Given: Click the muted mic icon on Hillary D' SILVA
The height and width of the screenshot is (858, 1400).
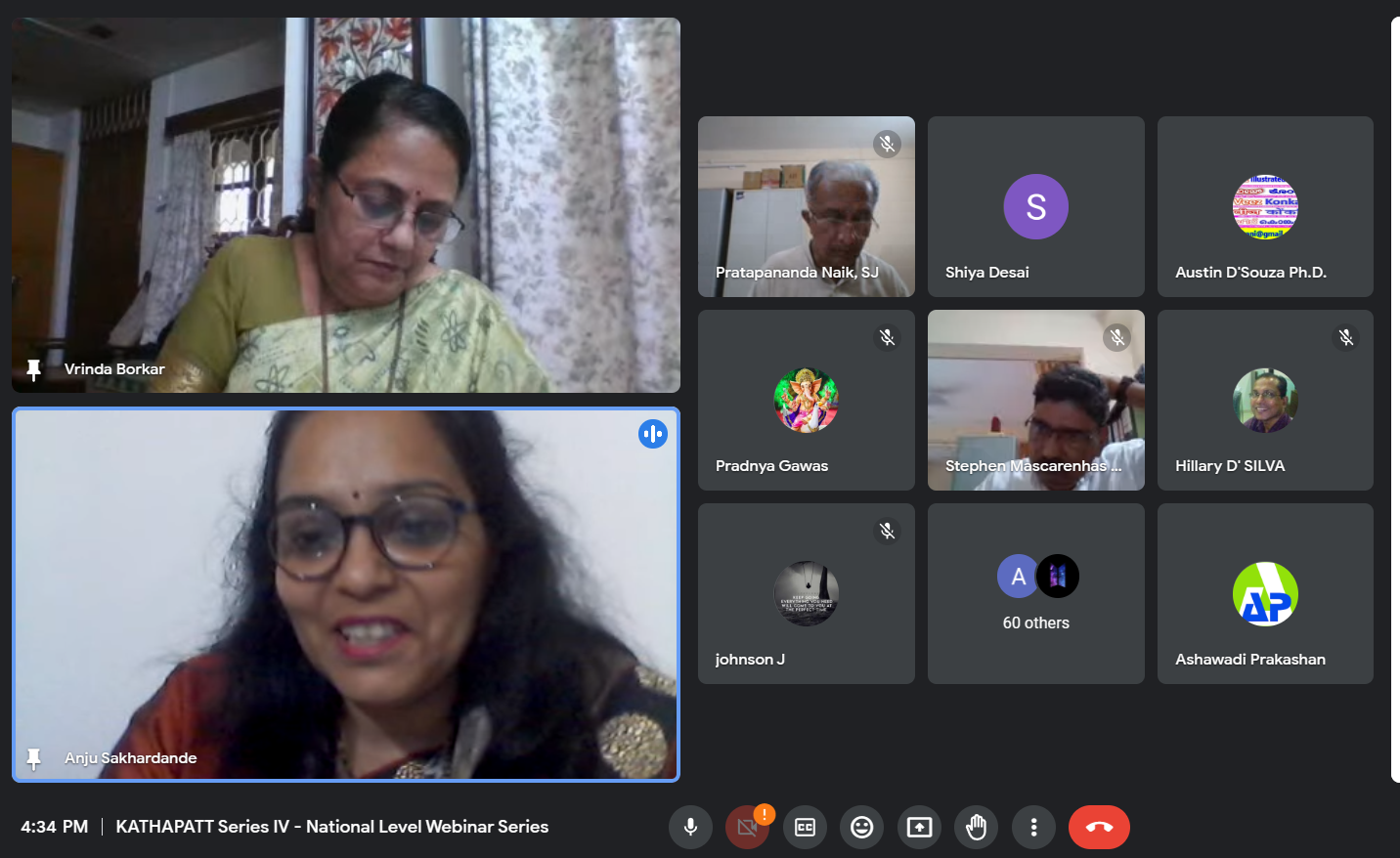Looking at the screenshot, I should [x=1346, y=338].
